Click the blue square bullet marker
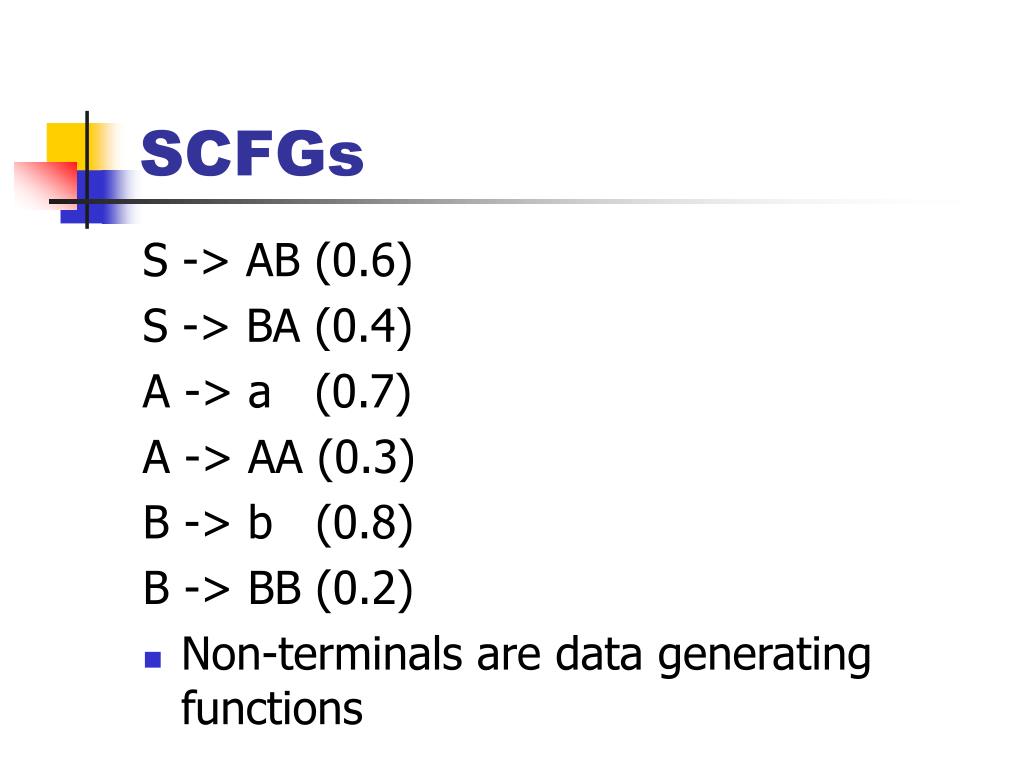Image resolution: width=1024 pixels, height=768 pixels. (x=153, y=660)
